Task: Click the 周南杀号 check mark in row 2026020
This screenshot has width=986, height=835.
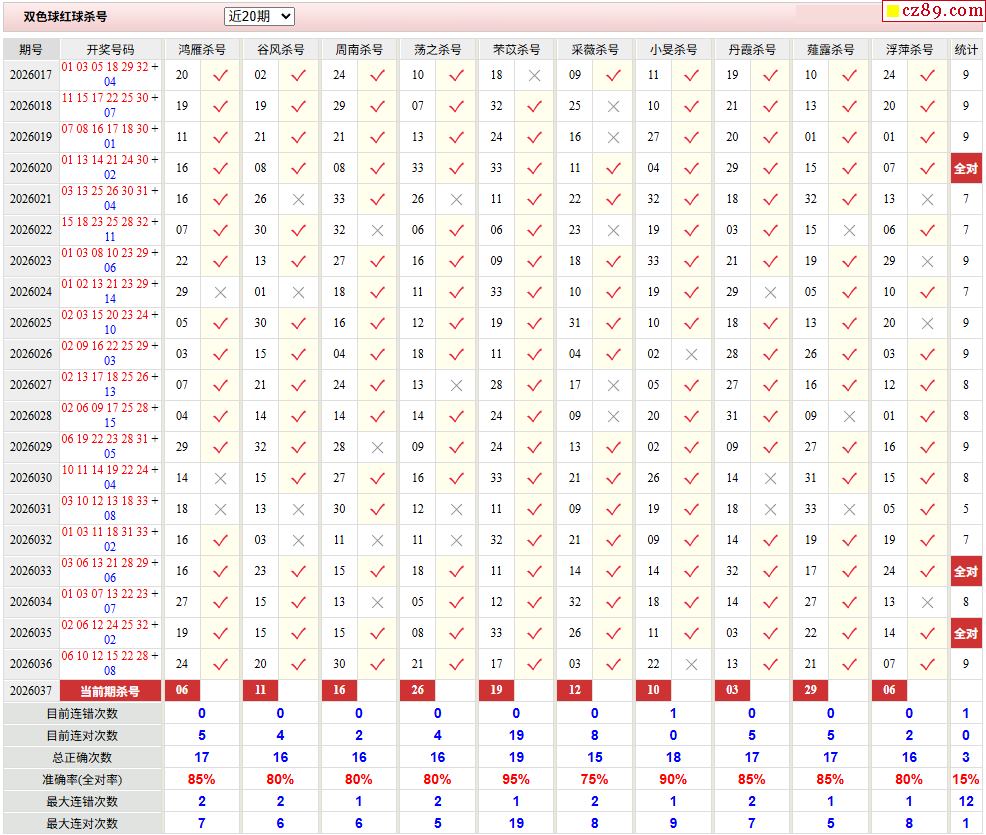Action: (x=378, y=168)
